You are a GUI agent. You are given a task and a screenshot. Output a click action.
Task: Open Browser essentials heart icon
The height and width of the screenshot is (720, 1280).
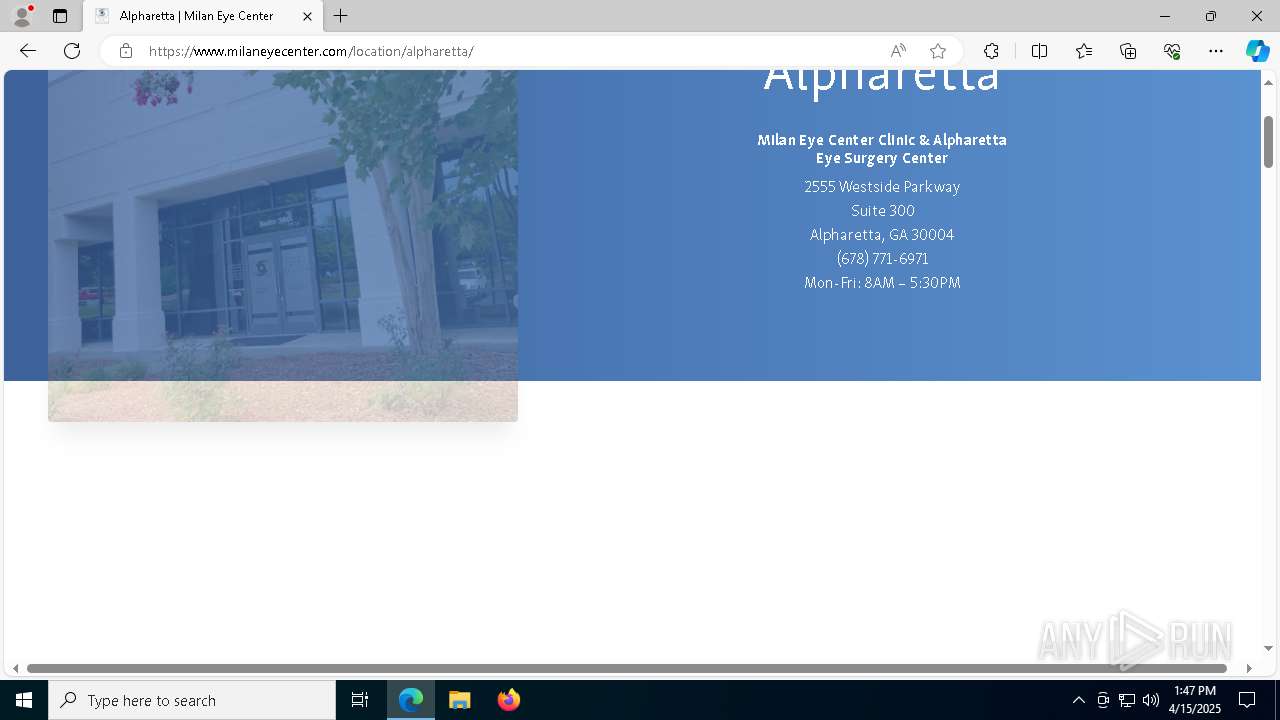point(1172,51)
